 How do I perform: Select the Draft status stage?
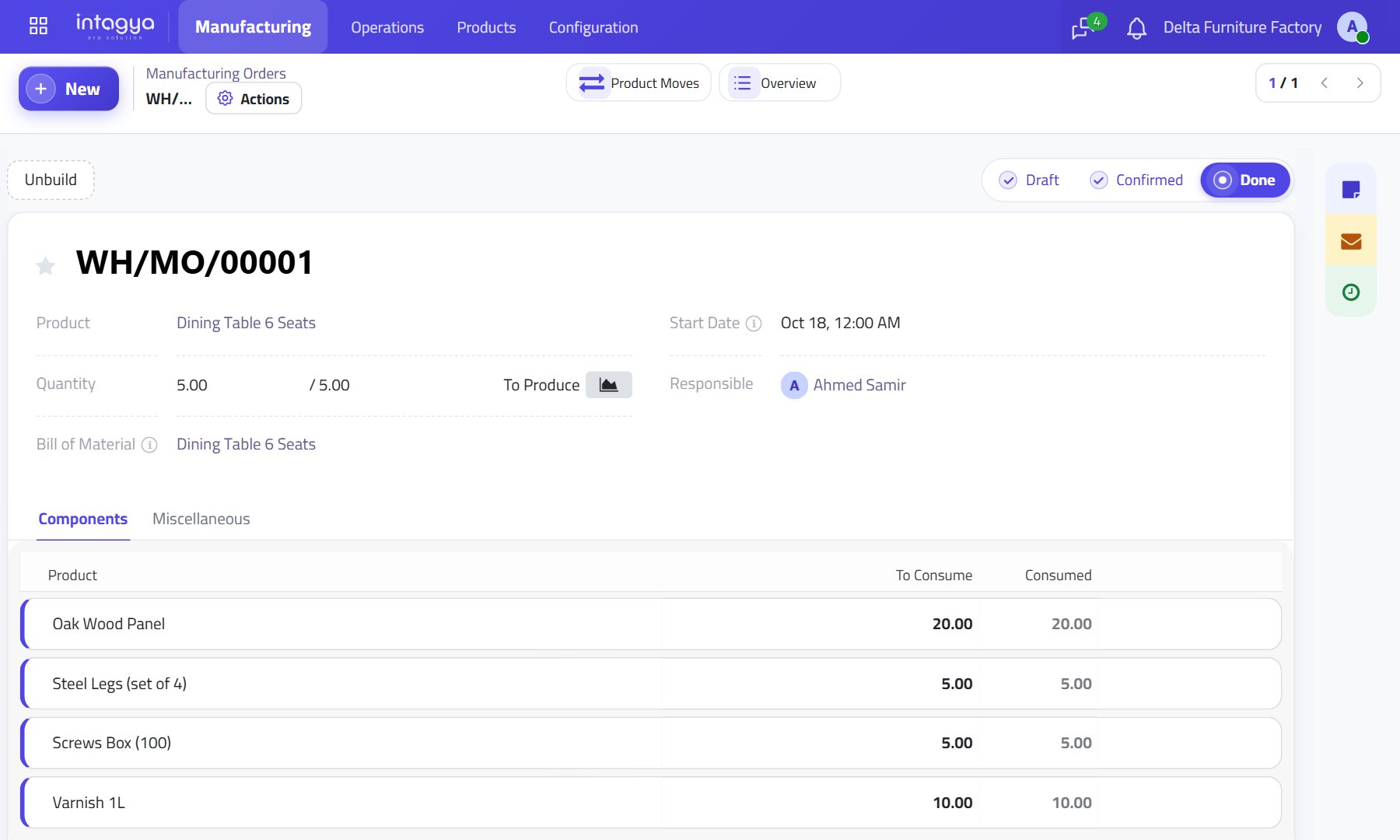click(1028, 180)
